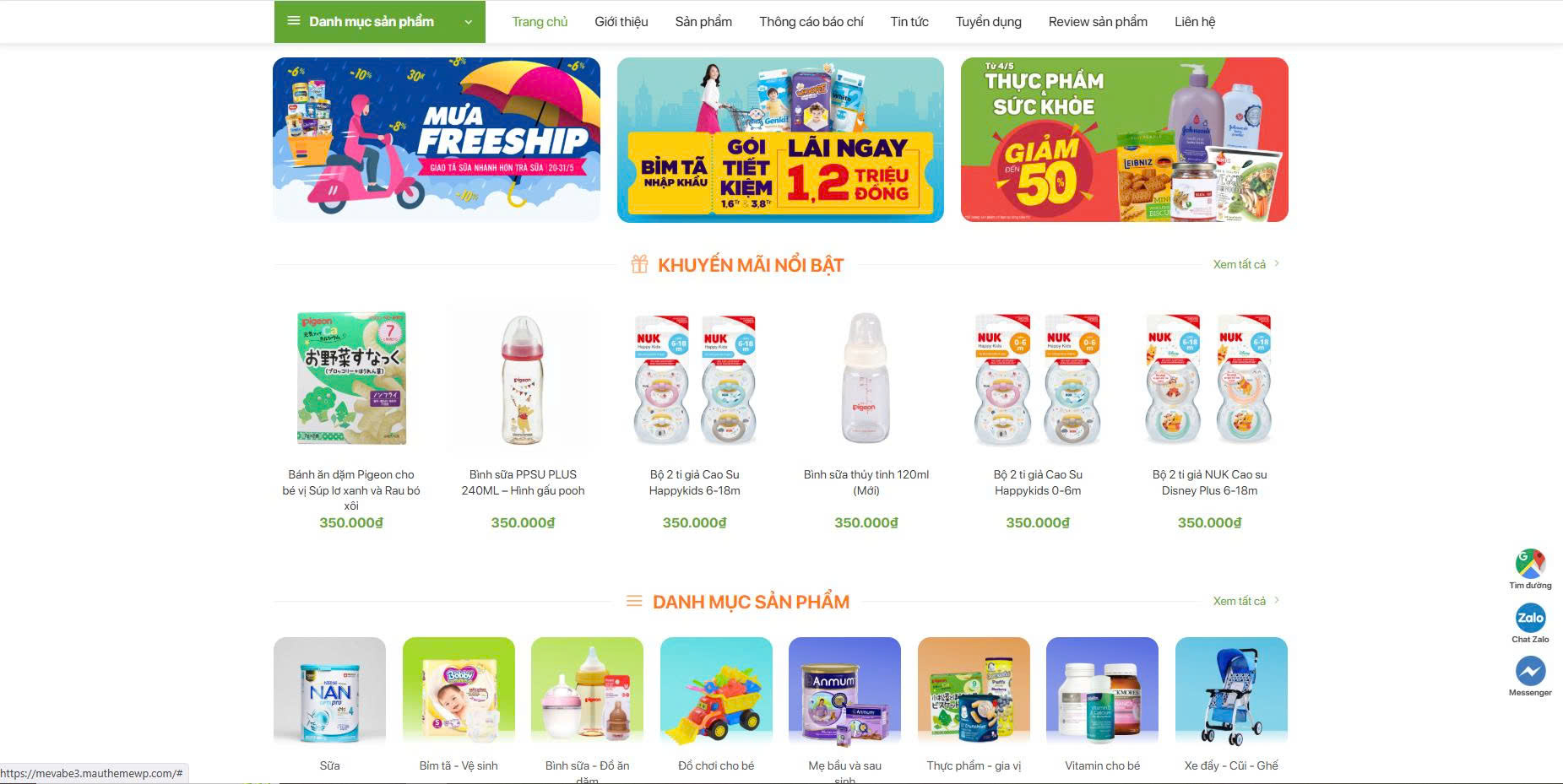Viewport: 1563px width, 784px height.
Task: Open the Tuyển dụng menu item
Action: (988, 22)
